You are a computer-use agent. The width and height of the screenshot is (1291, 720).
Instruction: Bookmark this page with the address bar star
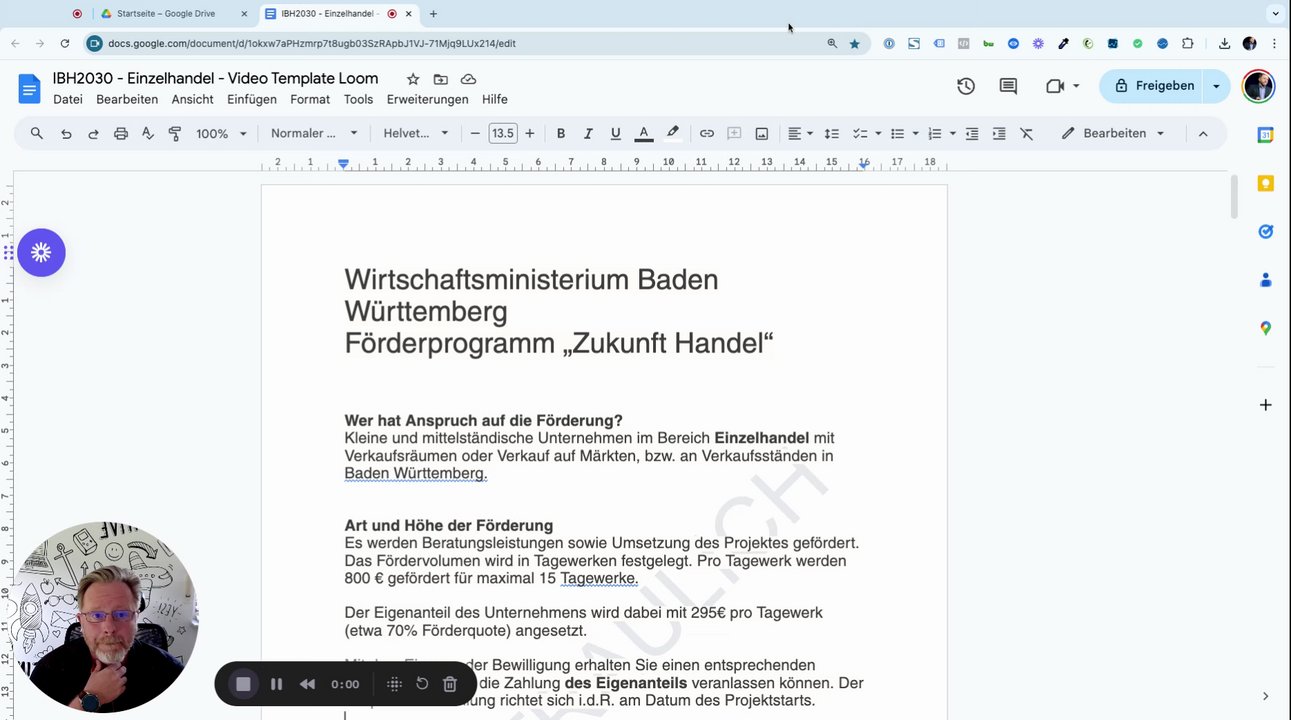[x=855, y=44]
